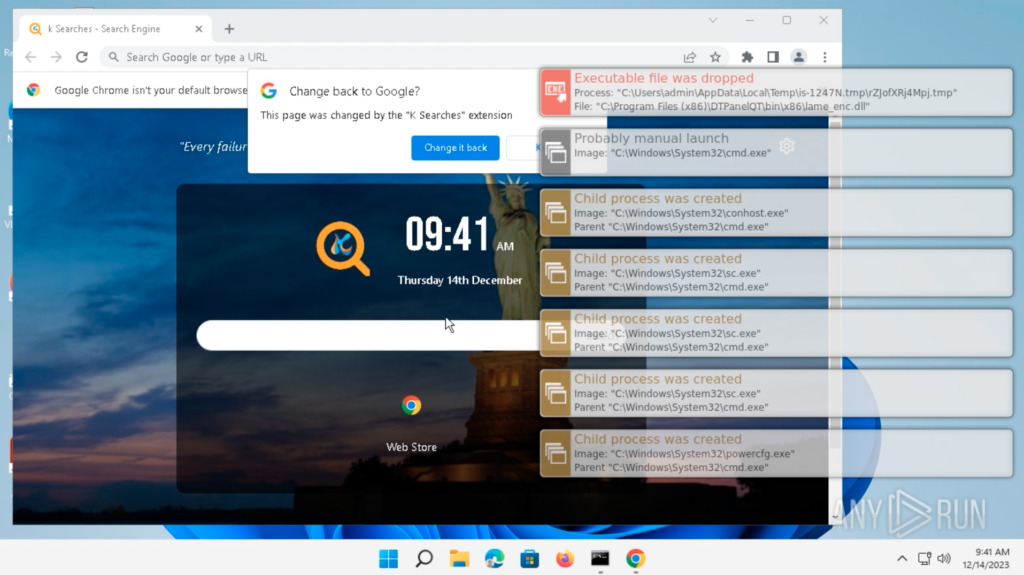
Task: Open a new browser tab
Action: pos(229,29)
